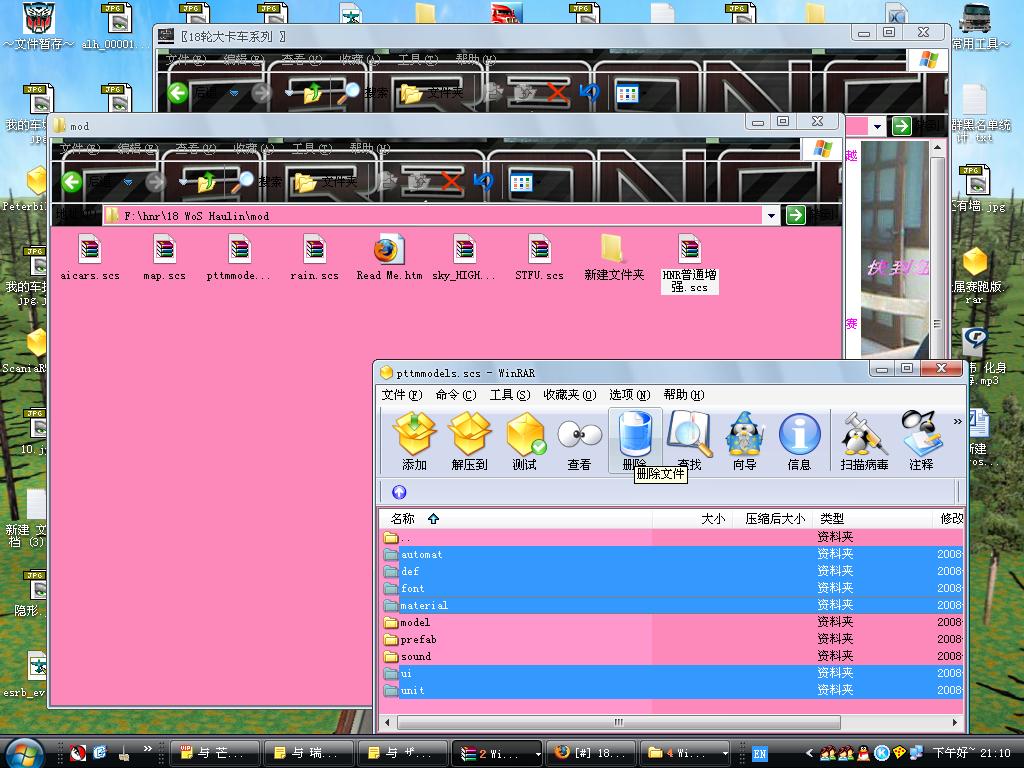This screenshot has height=768, width=1024.
Task: Click red delete X in mod window toolbar
Action: click(x=452, y=182)
